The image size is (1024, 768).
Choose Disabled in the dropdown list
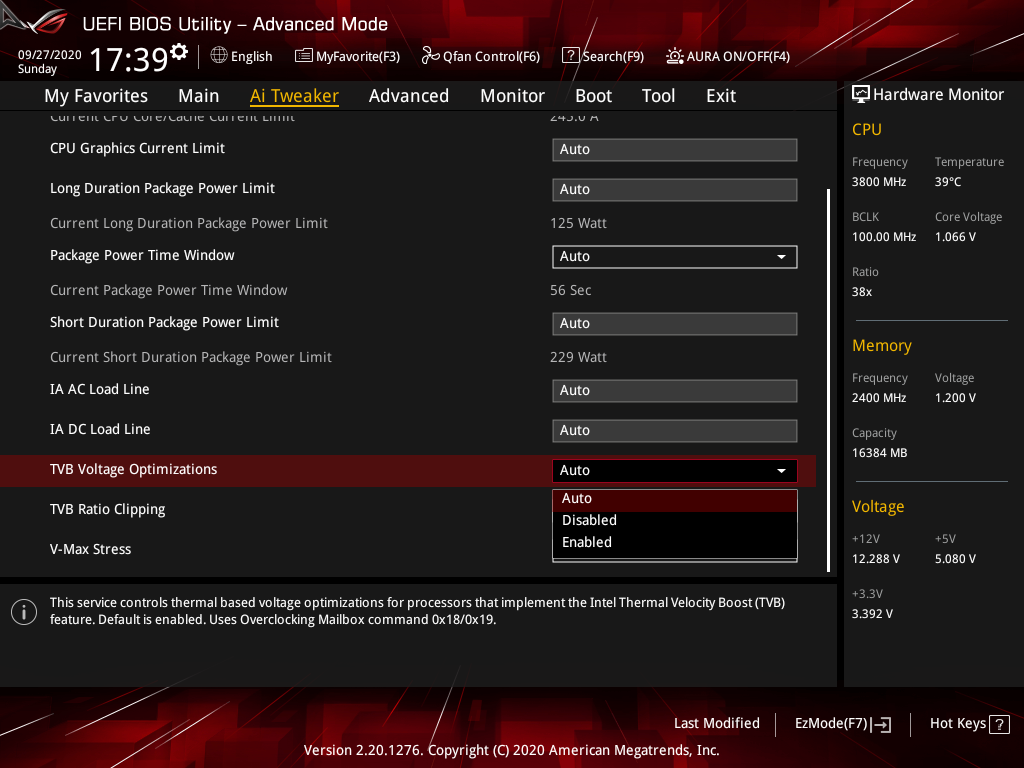[675, 520]
